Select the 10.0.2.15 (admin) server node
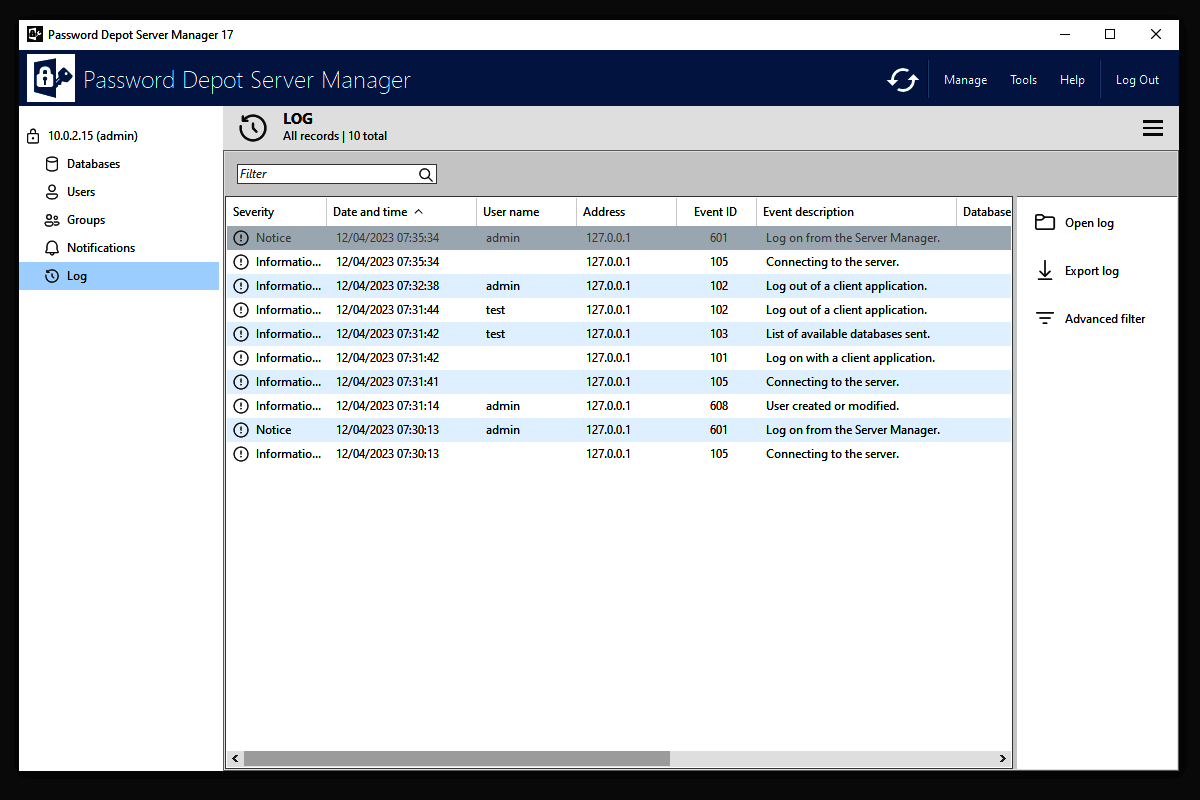1200x800 pixels. (x=92, y=136)
